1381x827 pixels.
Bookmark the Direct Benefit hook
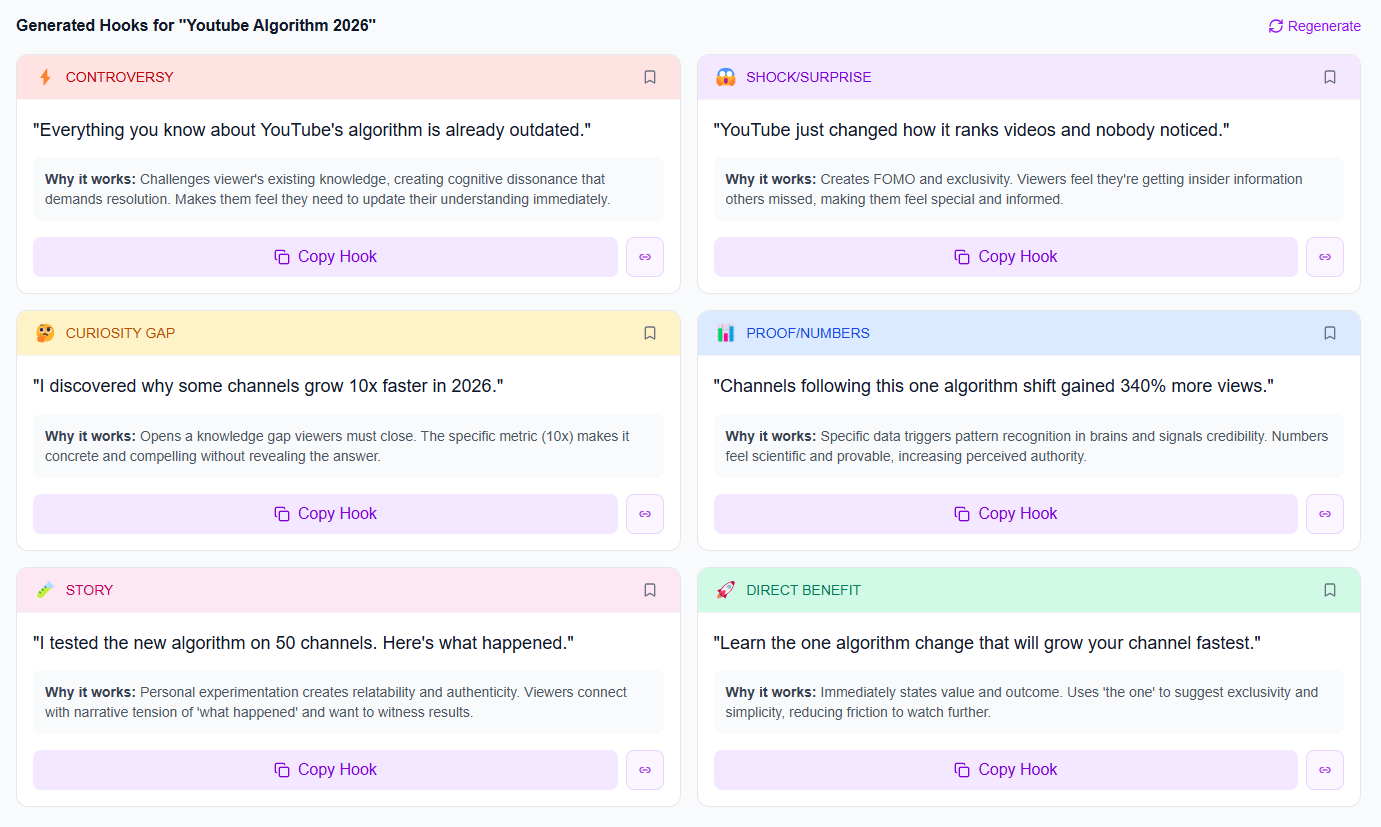[1330, 590]
